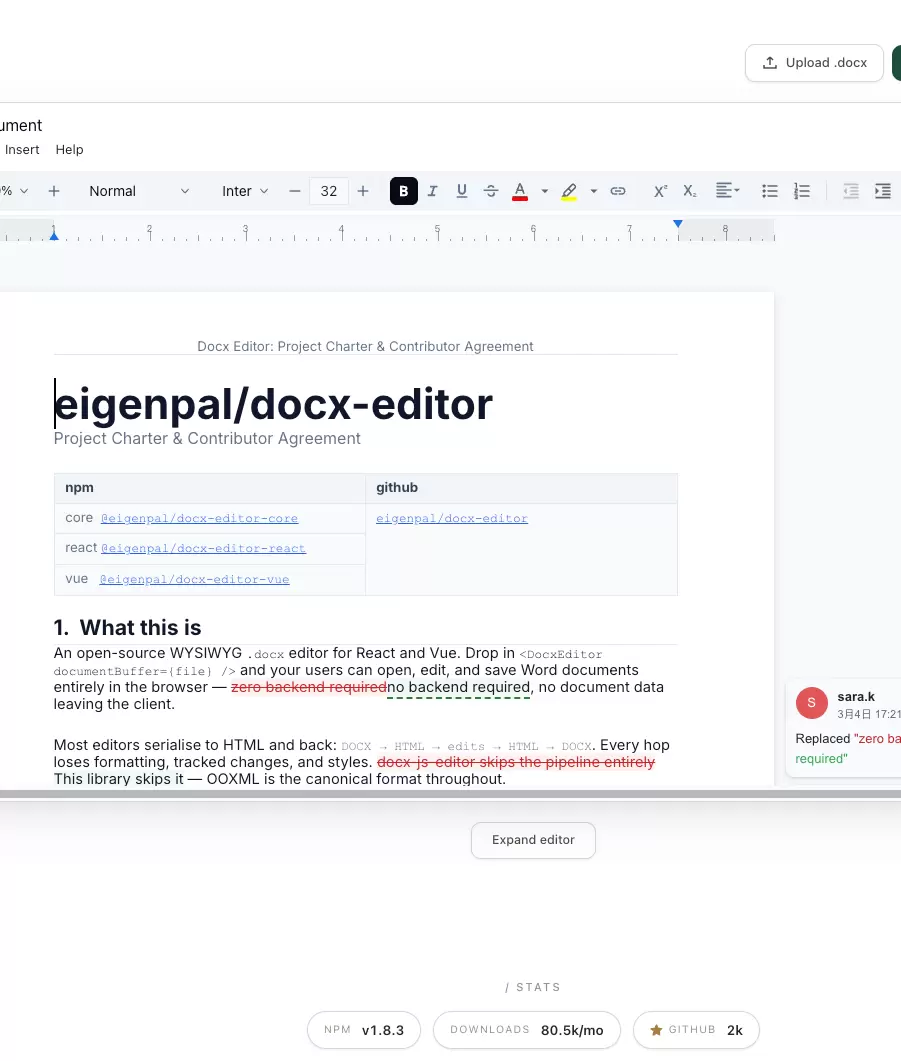Viewport: 901px width, 1061px height.
Task: Click the NPM v1.8.3 stats badge
Action: (x=364, y=1030)
